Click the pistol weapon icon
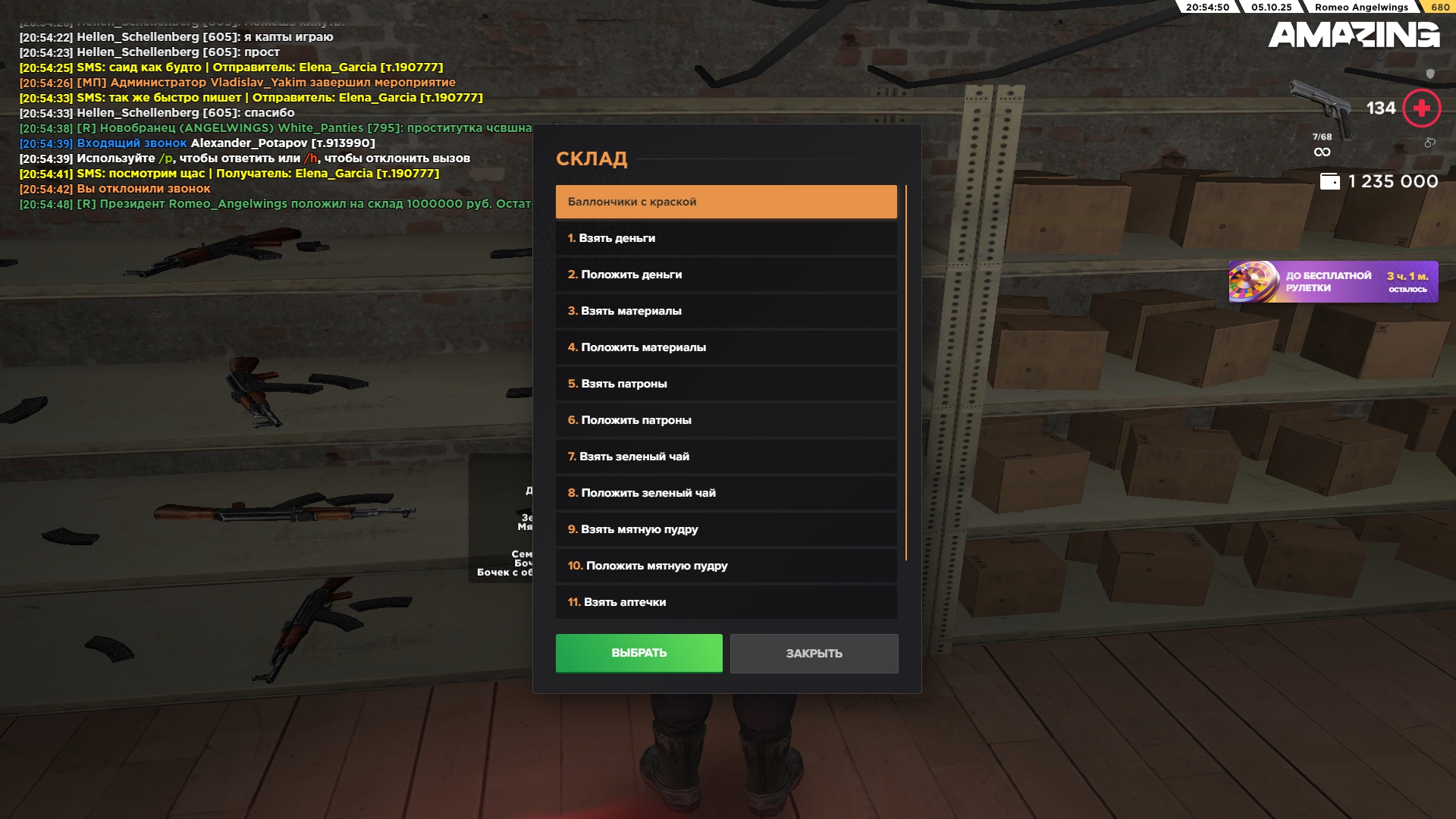 pyautogui.click(x=1321, y=108)
